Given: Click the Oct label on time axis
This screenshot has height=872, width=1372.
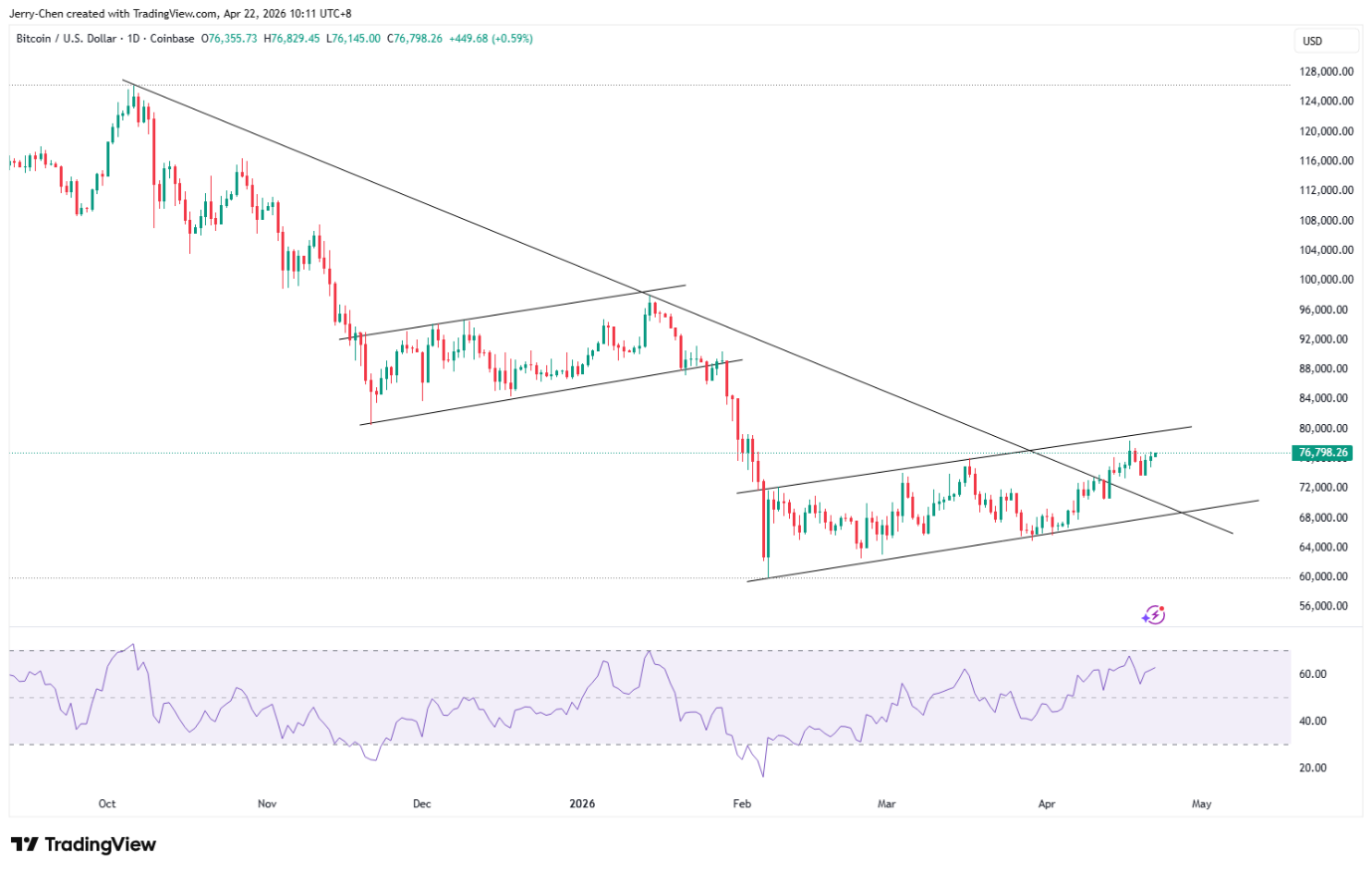Looking at the screenshot, I should (x=107, y=803).
